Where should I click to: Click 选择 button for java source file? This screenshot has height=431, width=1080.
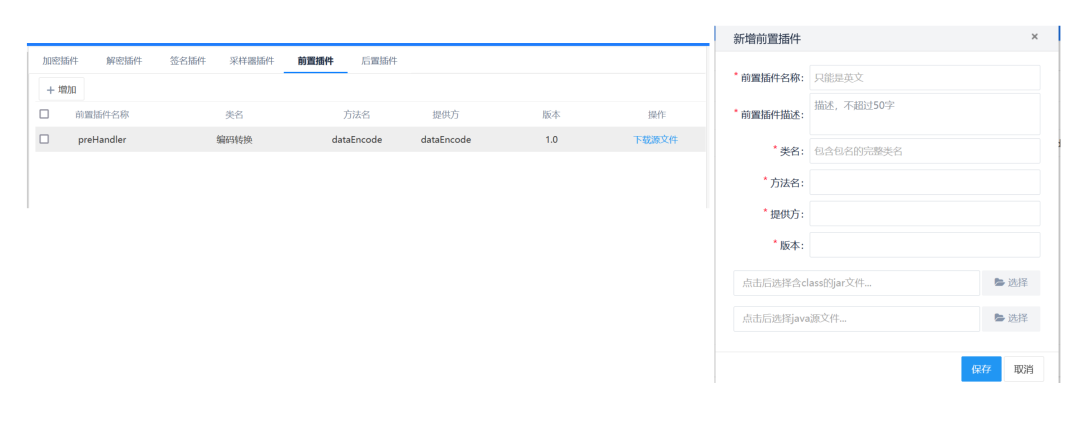click(1010, 319)
